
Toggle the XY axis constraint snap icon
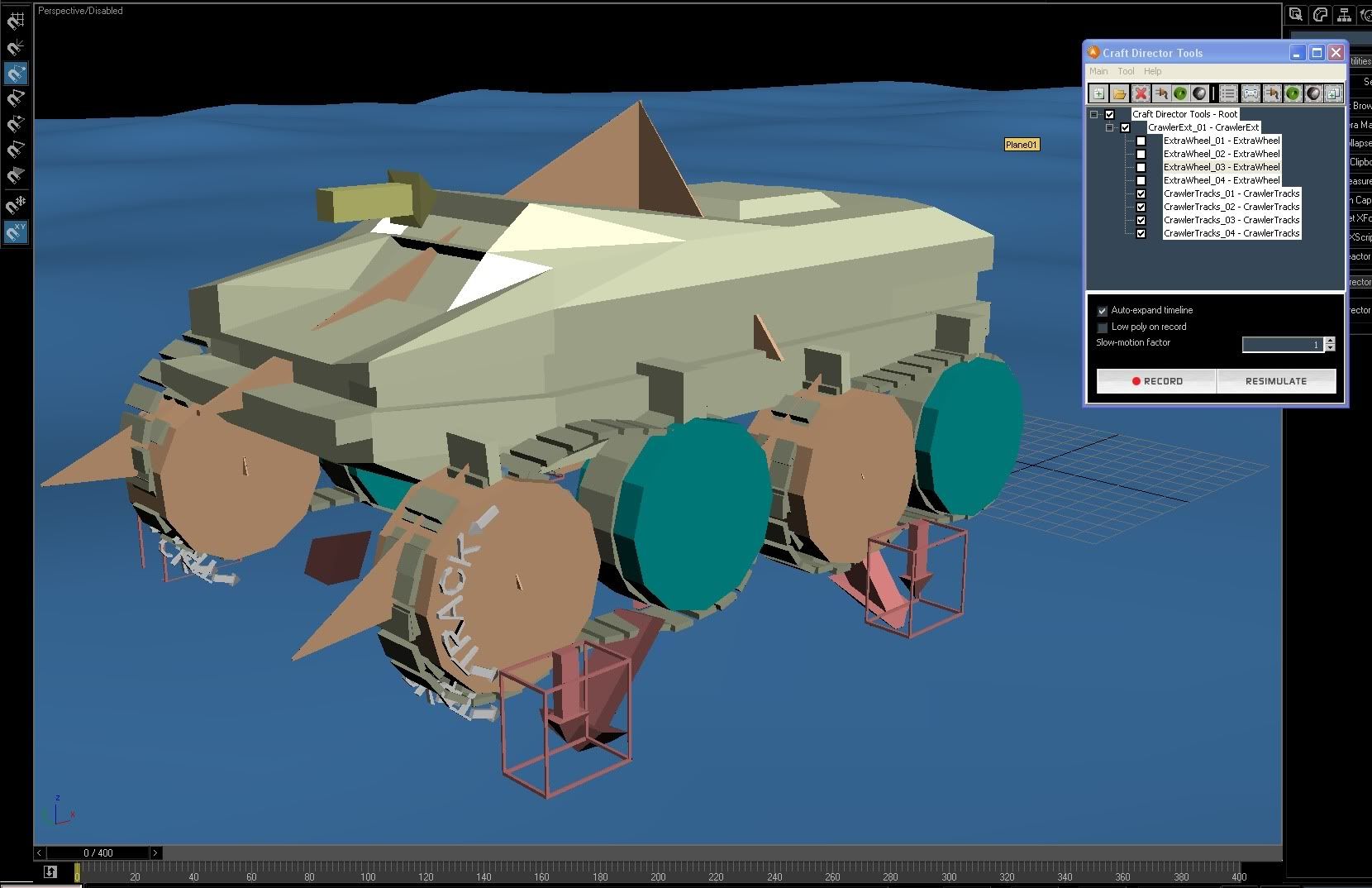click(x=16, y=232)
